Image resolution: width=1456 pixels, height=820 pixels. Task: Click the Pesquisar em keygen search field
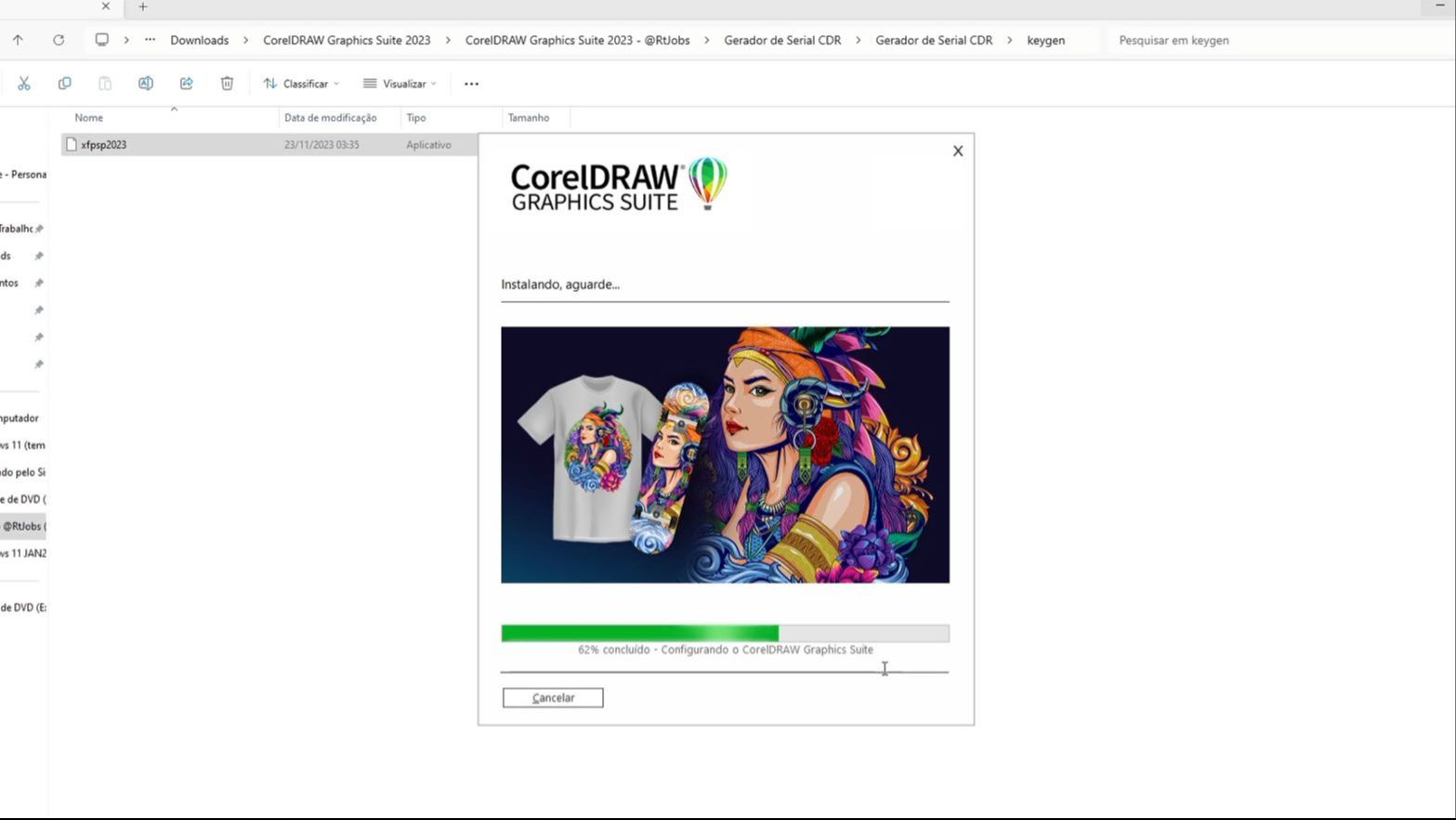click(1278, 40)
